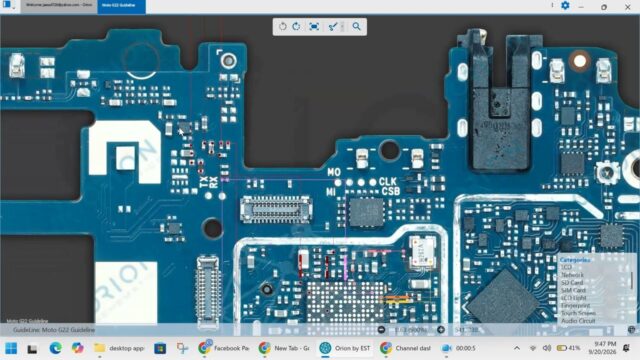Viewport: 640px width, 360px height.
Task: Select Audio Circuit category
Action: click(x=578, y=321)
